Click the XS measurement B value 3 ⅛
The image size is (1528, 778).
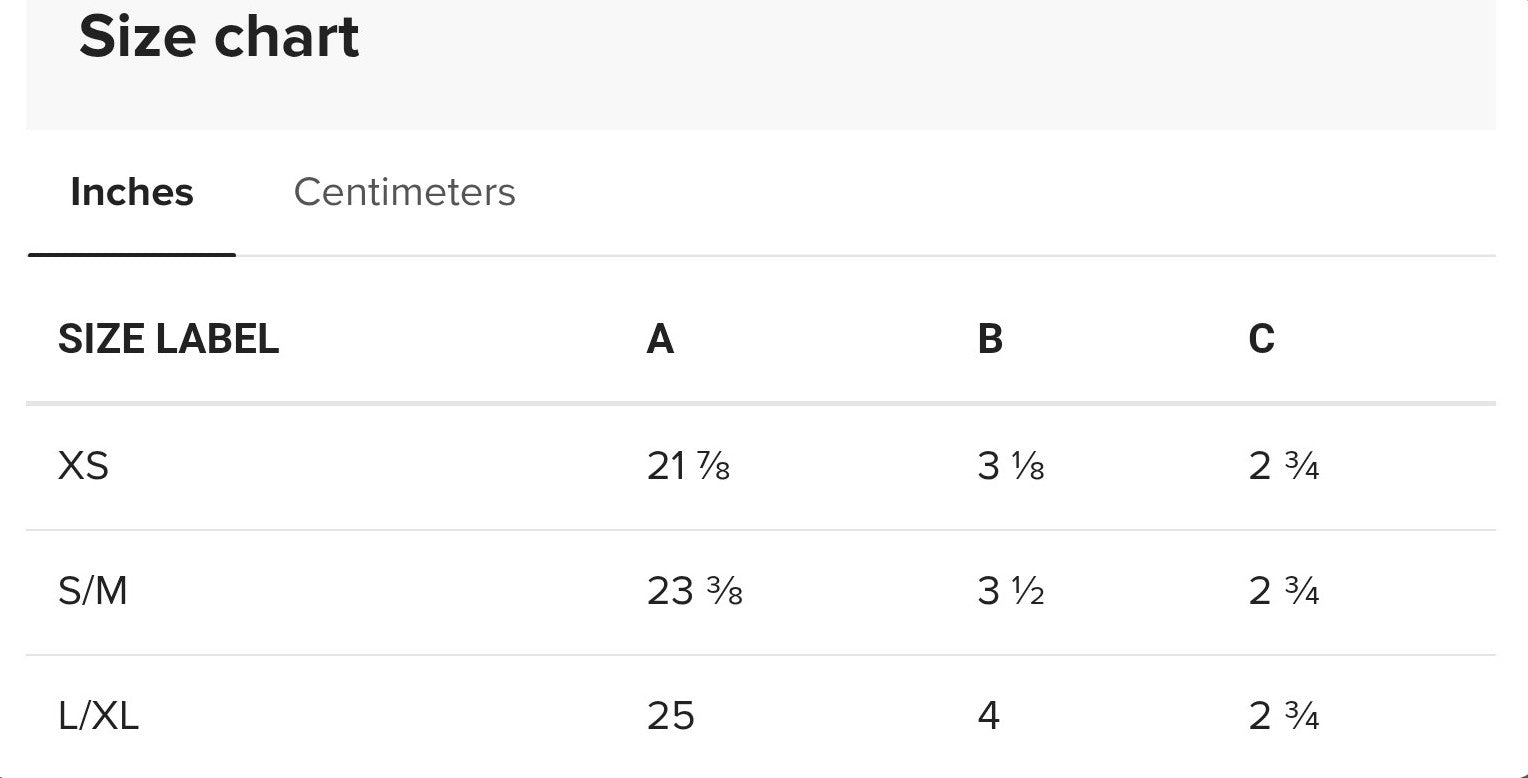click(1011, 466)
